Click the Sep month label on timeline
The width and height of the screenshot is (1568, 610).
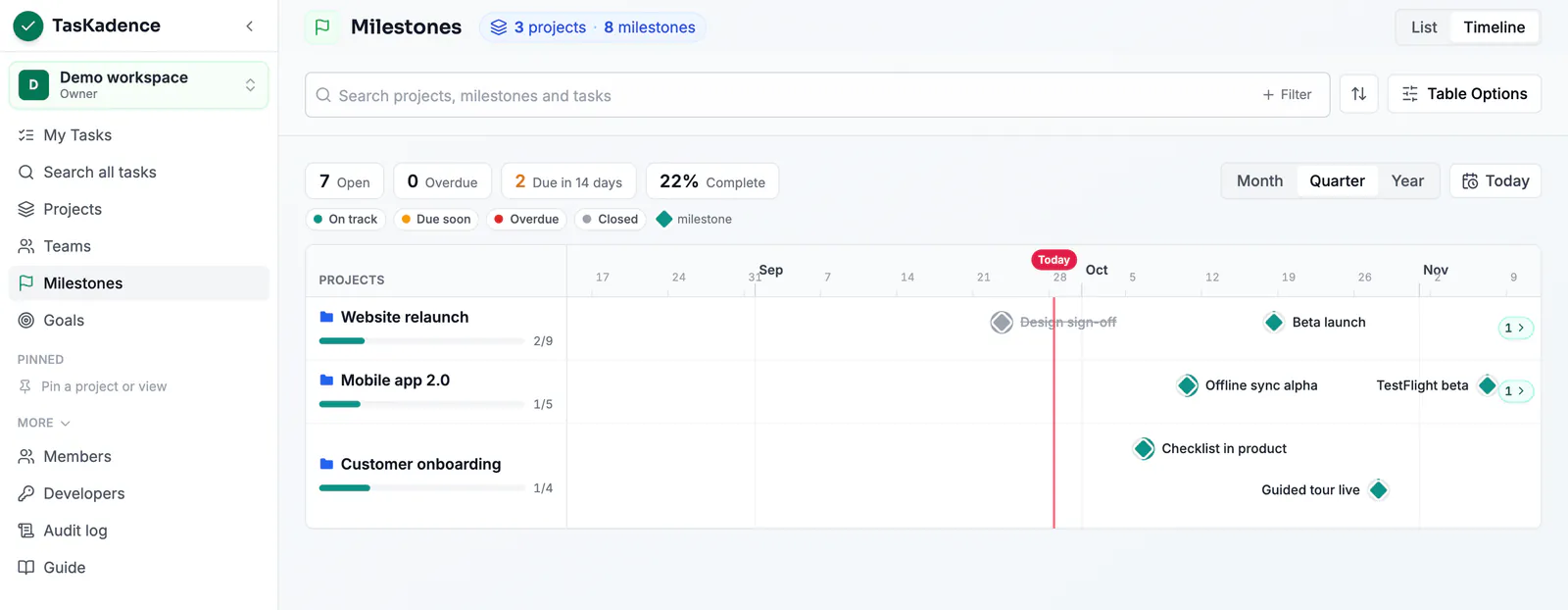(771, 270)
